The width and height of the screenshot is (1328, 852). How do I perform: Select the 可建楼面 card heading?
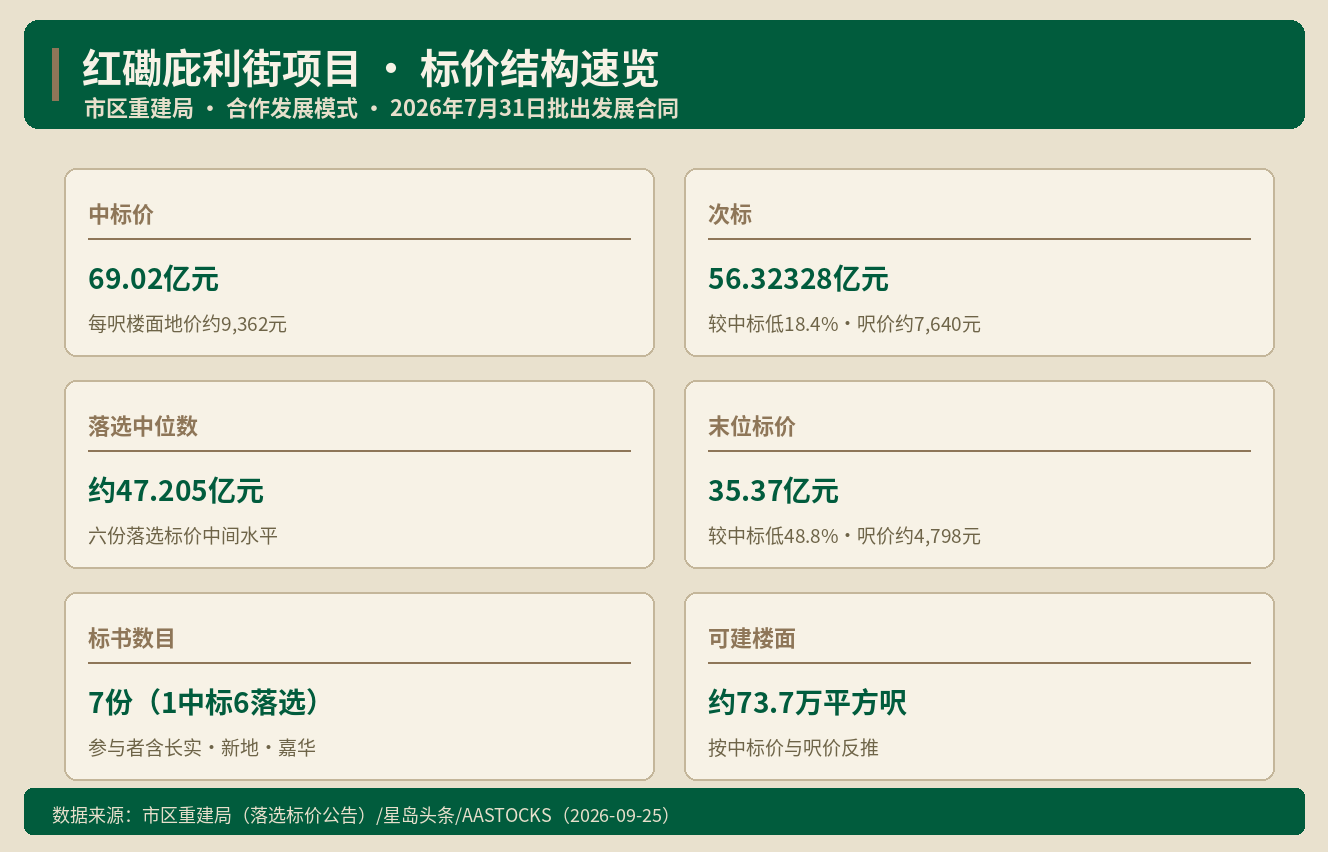coord(752,638)
